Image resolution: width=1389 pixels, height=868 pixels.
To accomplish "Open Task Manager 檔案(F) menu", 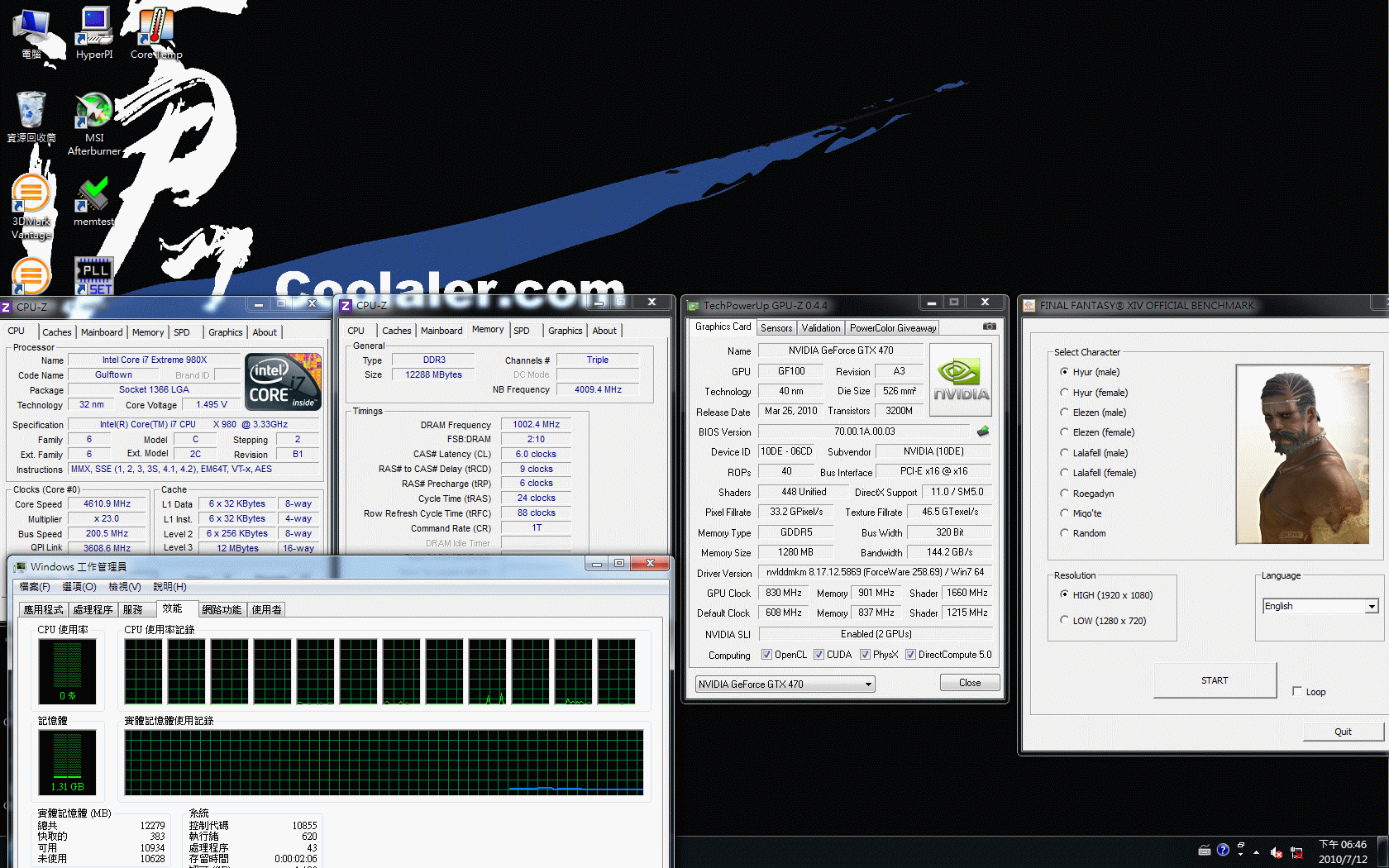I will 35,587.
